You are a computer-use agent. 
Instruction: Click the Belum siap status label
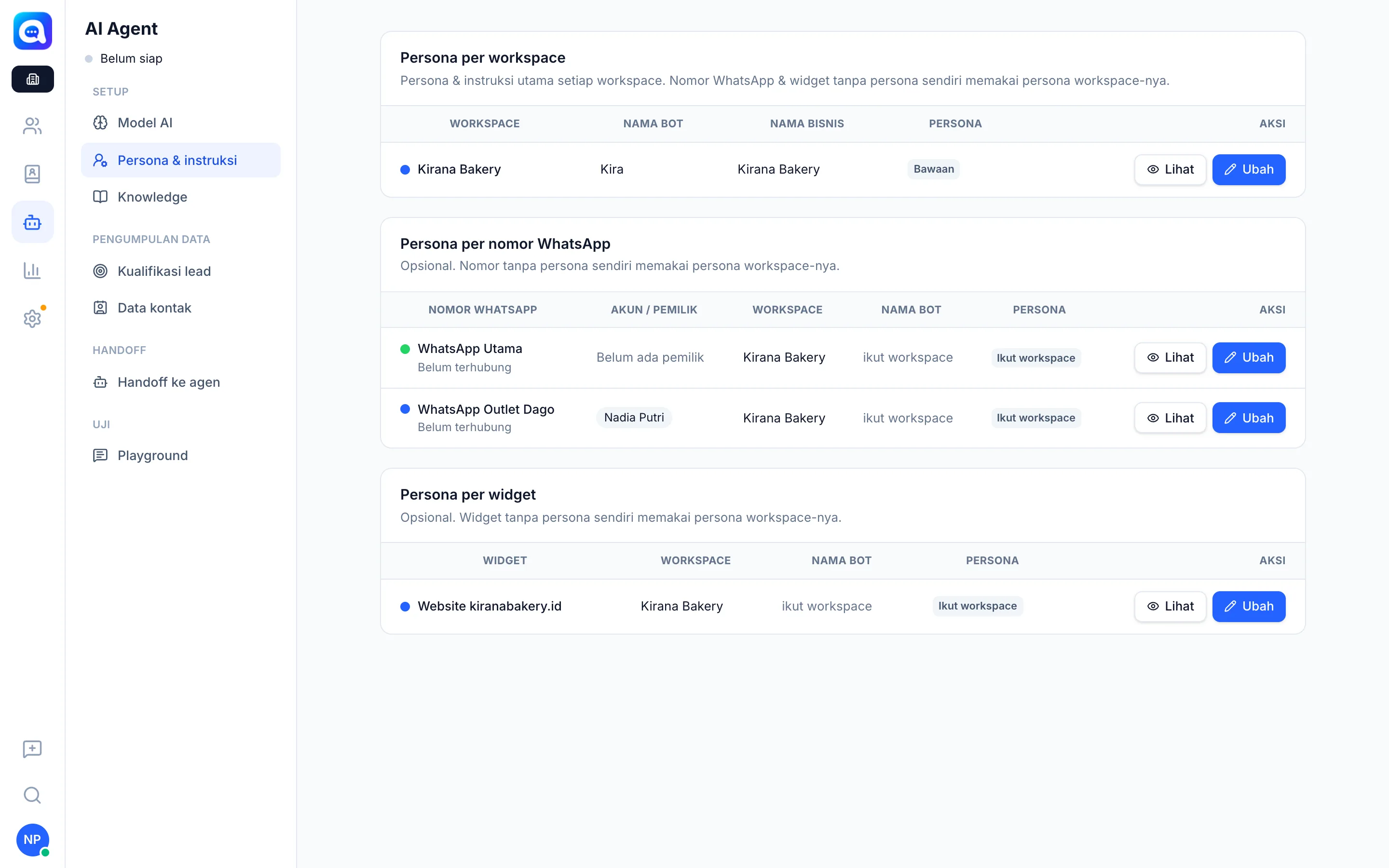click(131, 58)
